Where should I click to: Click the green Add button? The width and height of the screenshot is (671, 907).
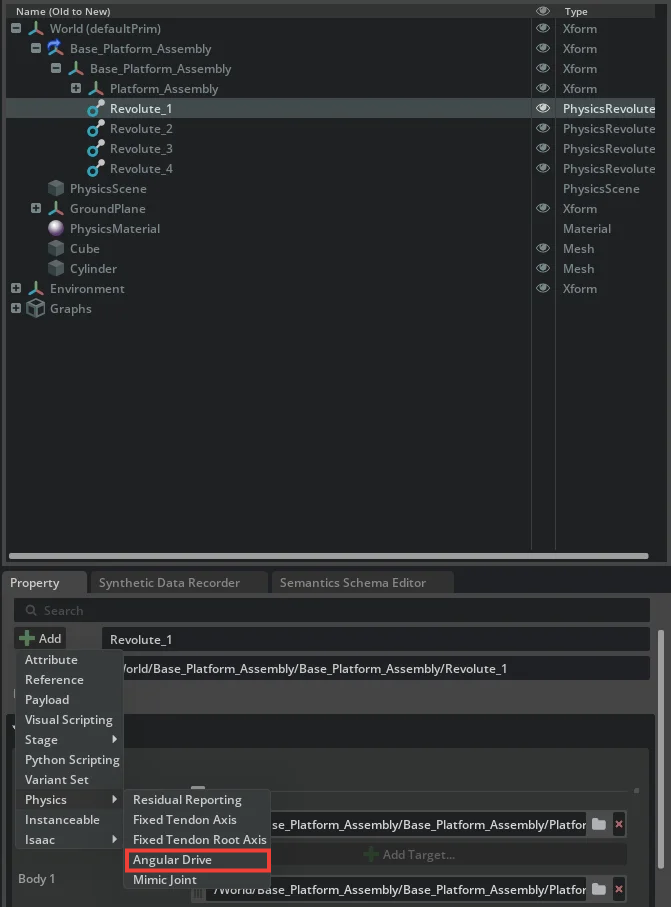(40, 638)
